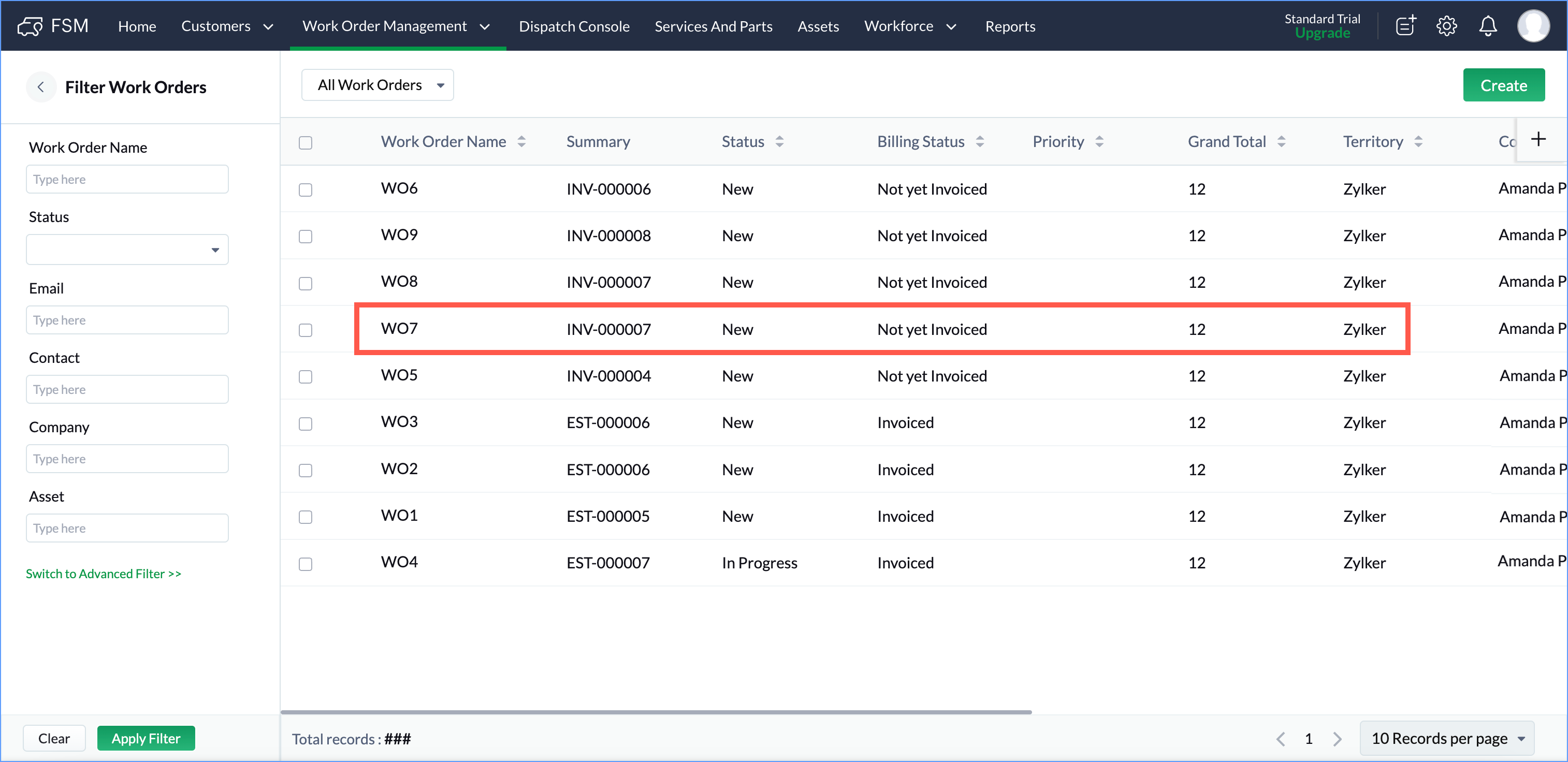
Task: Click the plus icon to add column
Action: (x=1538, y=139)
